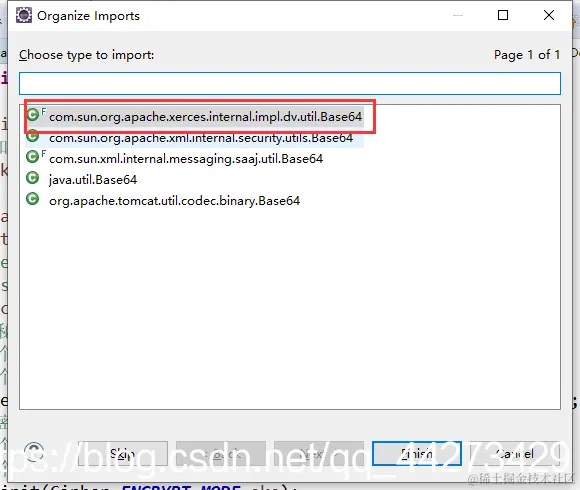The width and height of the screenshot is (580, 490).
Task: Maximize the Organize Imports dialog
Action: click(503, 15)
